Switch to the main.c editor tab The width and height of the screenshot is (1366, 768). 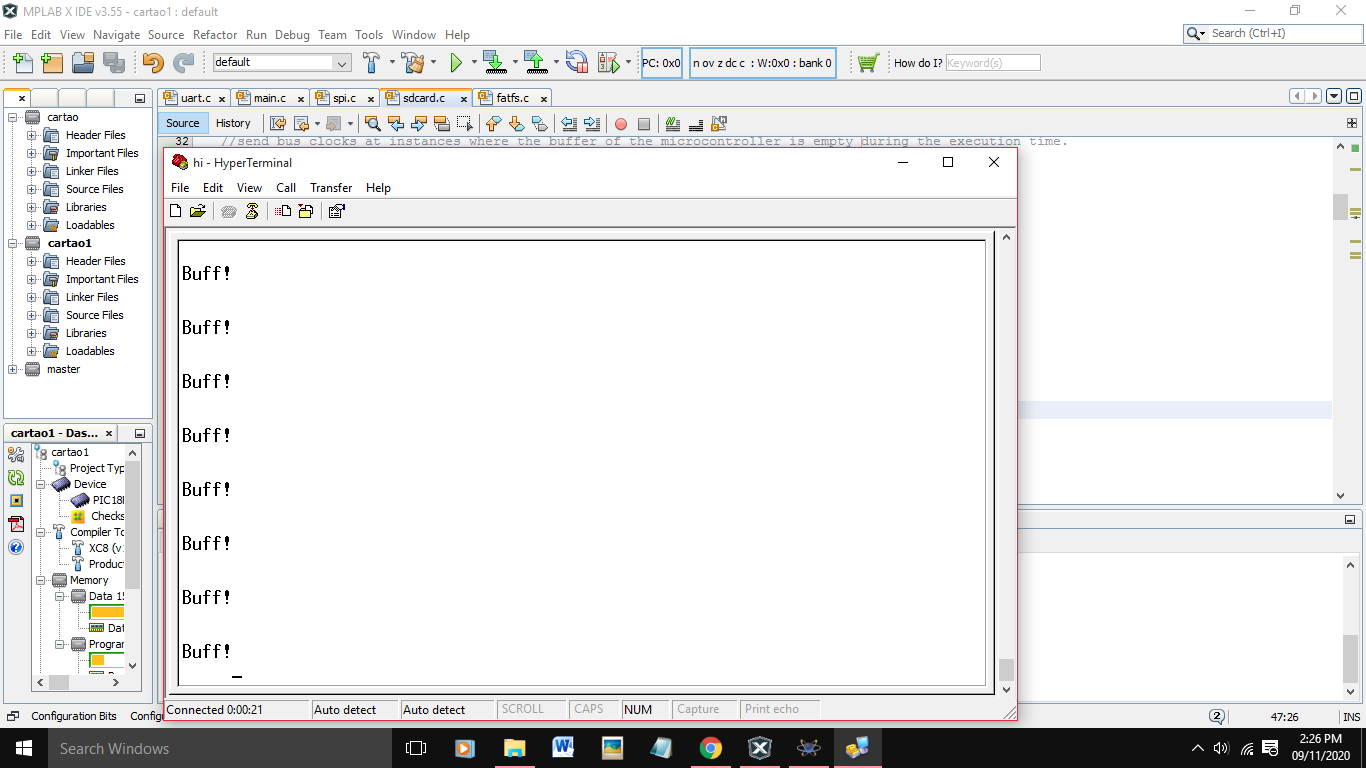269,98
